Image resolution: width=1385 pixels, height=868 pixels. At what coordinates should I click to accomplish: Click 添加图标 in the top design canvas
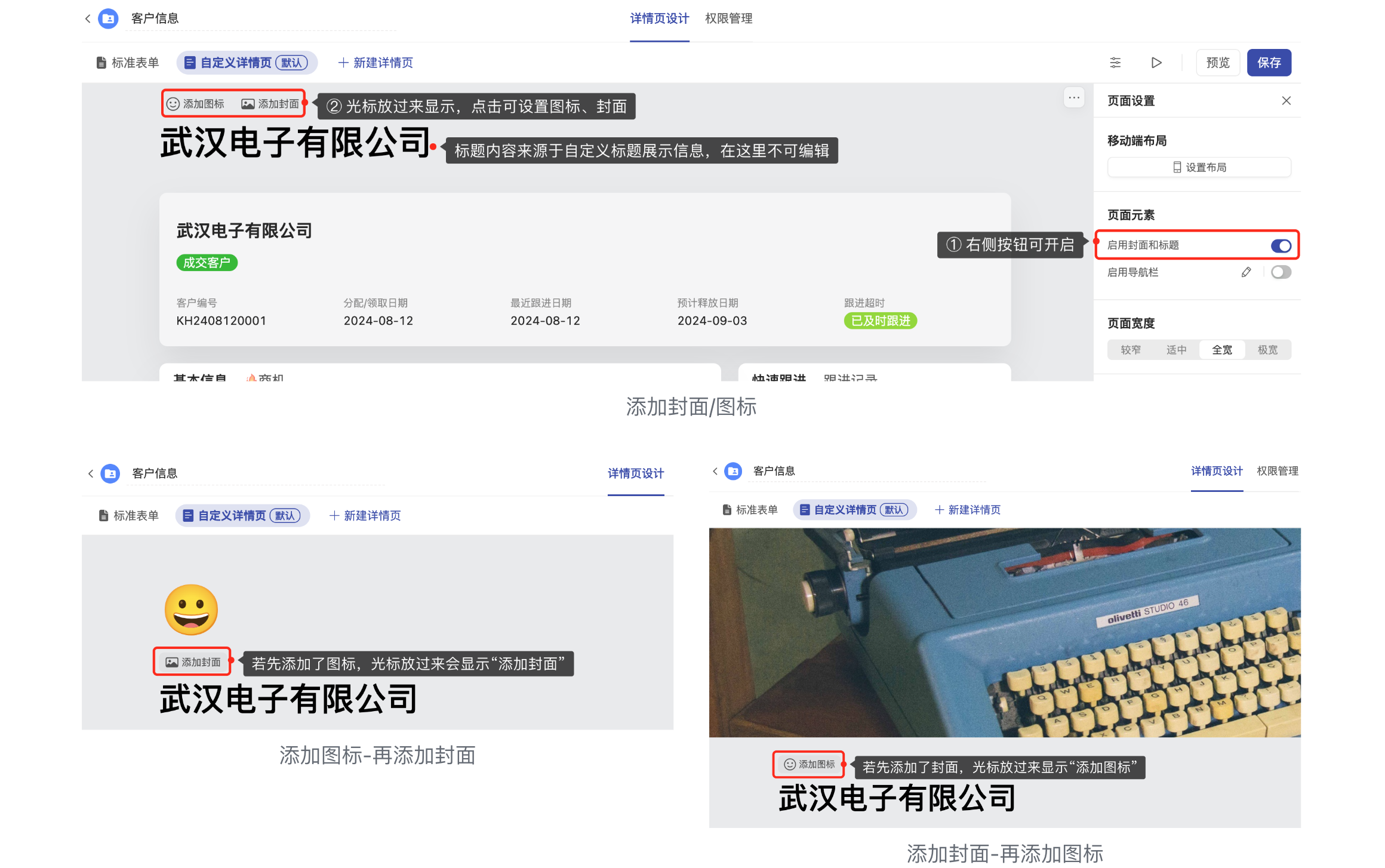[x=196, y=104]
